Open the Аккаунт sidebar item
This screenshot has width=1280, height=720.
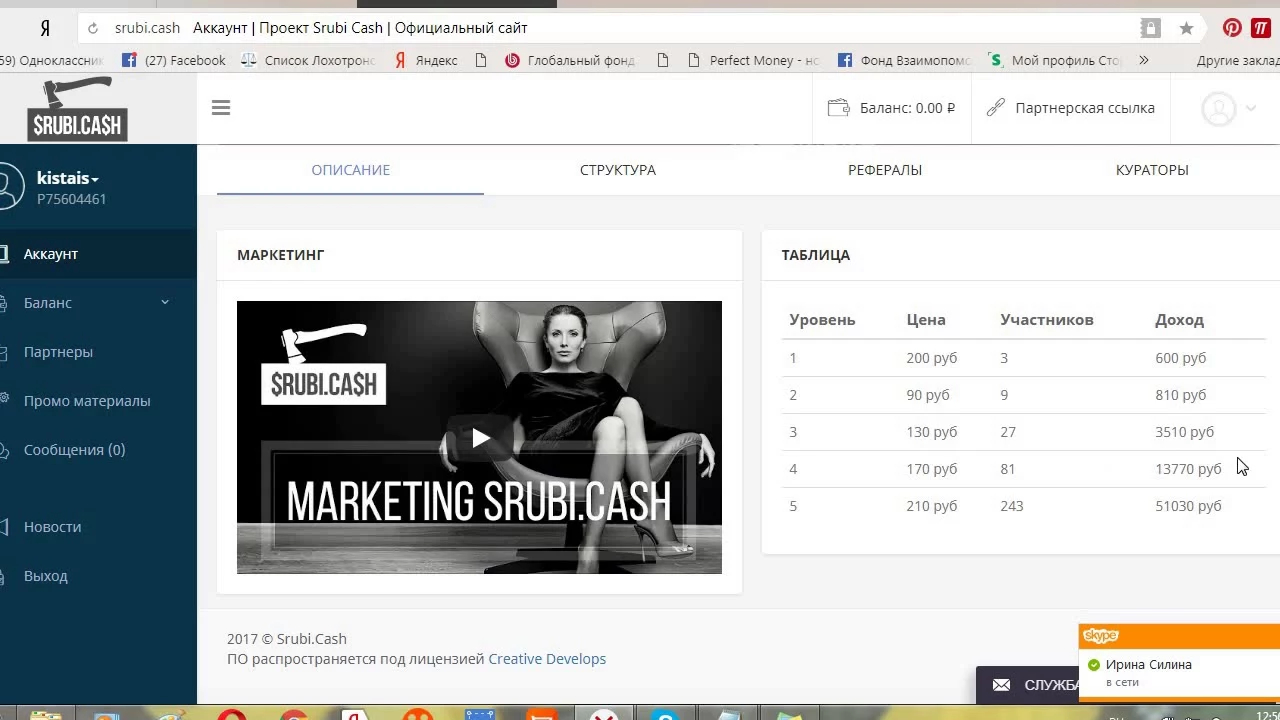coord(98,254)
